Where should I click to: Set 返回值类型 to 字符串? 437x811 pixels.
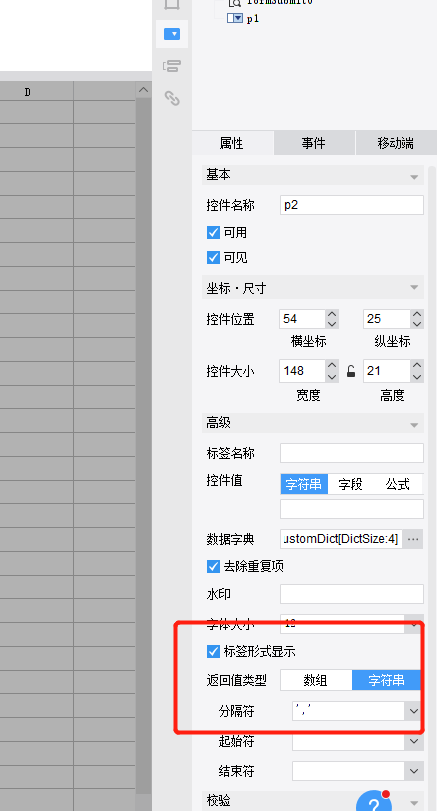386,680
